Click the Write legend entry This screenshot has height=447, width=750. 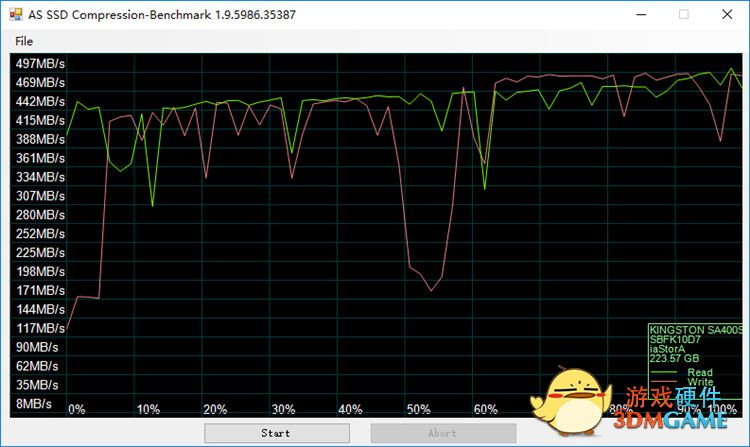coord(700,382)
